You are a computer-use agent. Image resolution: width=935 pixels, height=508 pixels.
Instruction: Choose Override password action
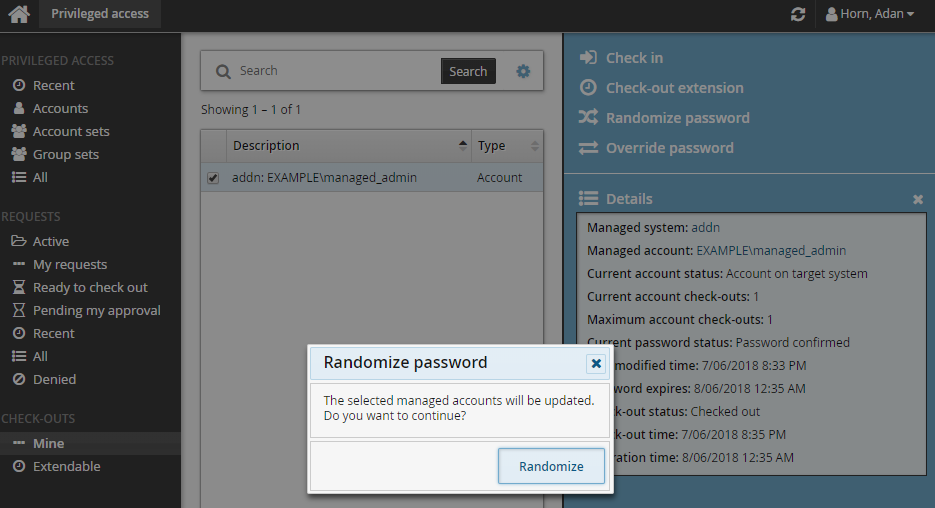[669, 148]
